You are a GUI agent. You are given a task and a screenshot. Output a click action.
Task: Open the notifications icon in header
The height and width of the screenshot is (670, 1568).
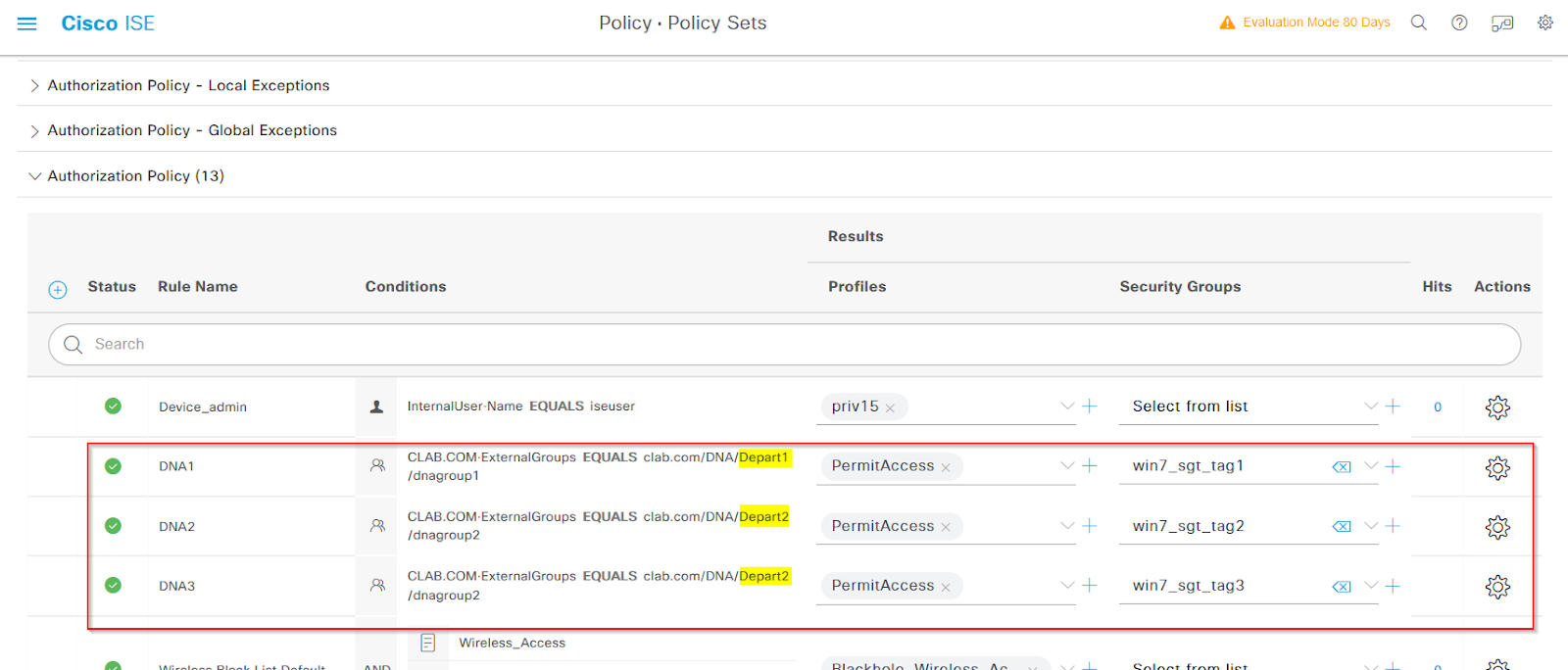click(x=1502, y=23)
